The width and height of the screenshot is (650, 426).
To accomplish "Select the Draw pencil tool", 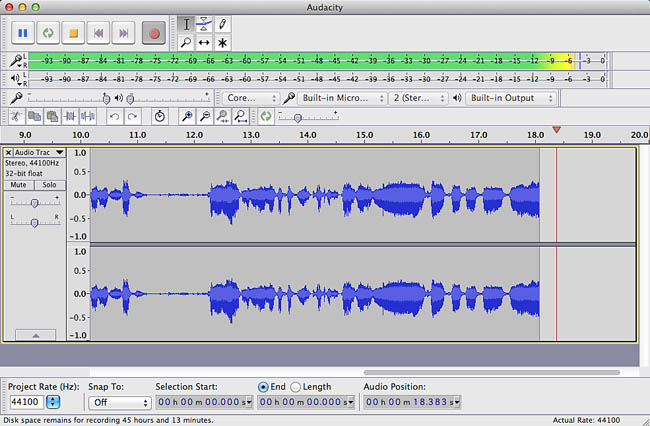I will click(222, 24).
